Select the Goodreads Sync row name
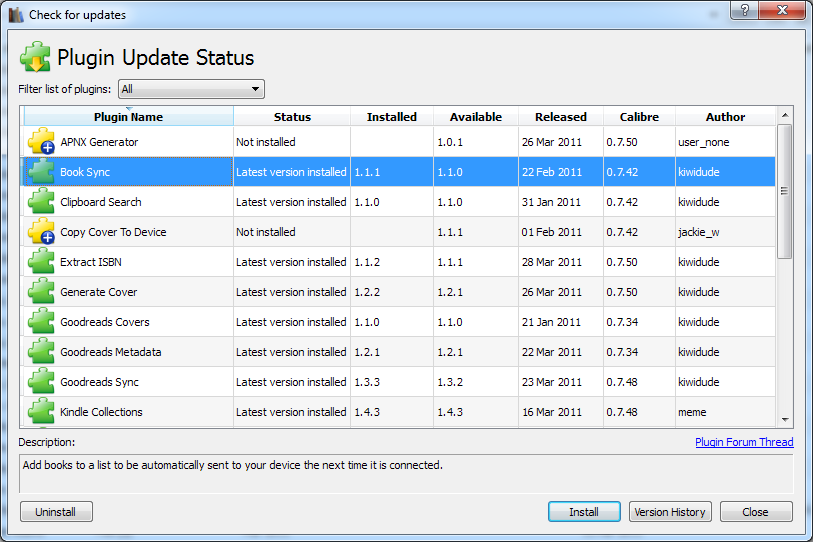Screen dimensions: 813x542 pyautogui.click(x=100, y=383)
